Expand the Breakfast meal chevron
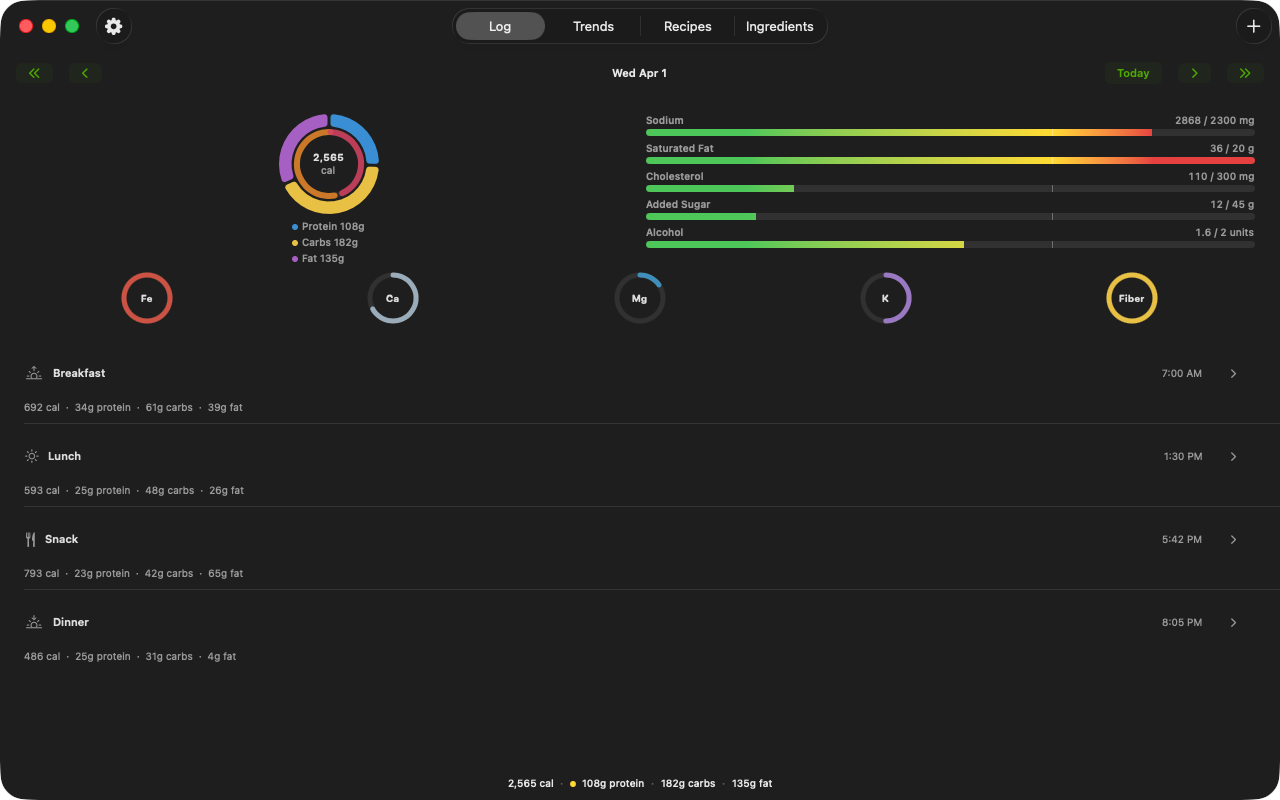Image resolution: width=1280 pixels, height=800 pixels. [x=1233, y=373]
